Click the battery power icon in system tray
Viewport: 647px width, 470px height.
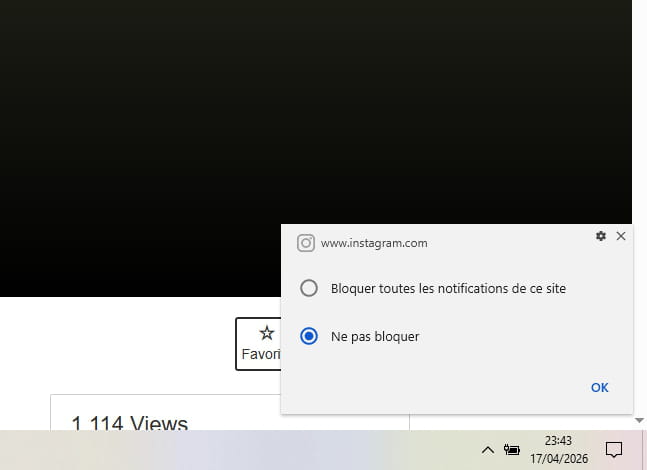point(512,450)
